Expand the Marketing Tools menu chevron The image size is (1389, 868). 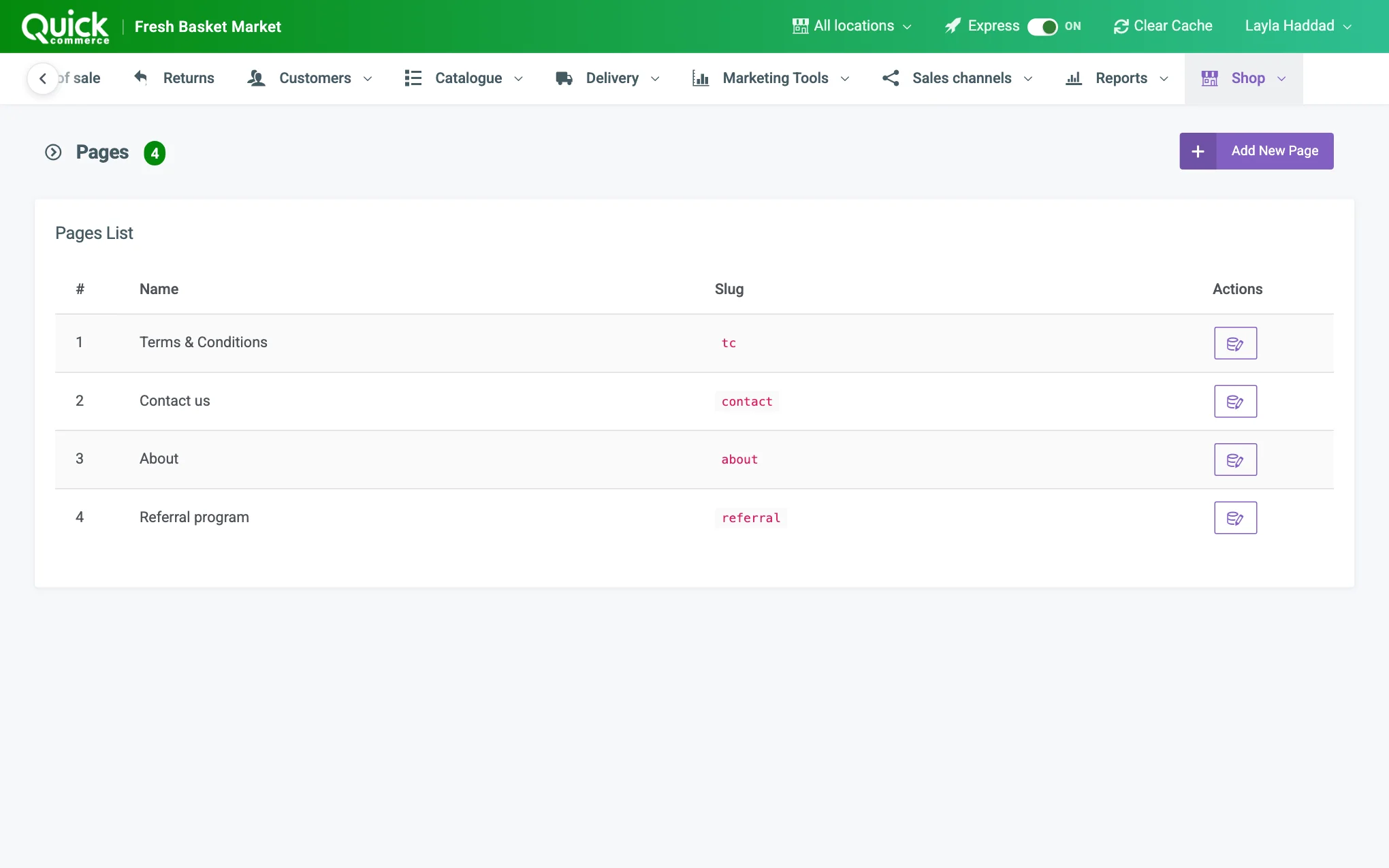pos(845,79)
